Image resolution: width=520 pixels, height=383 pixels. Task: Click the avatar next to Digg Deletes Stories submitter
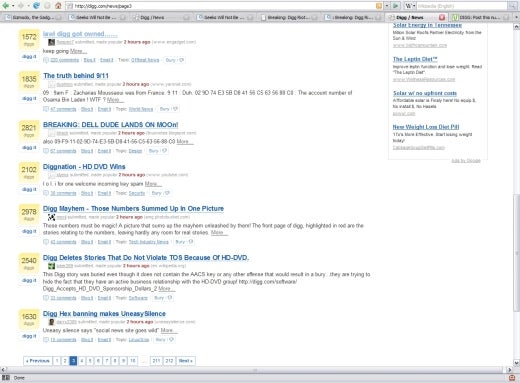(x=51, y=266)
